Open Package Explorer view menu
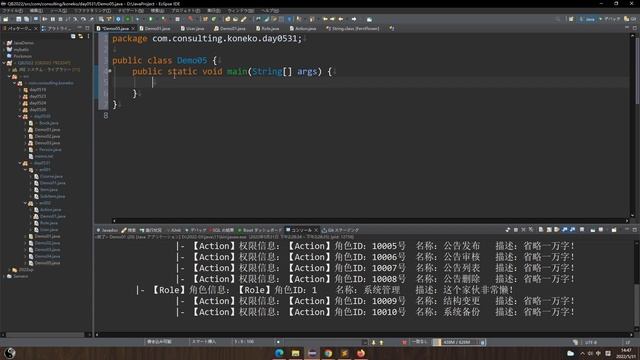Screen dimensions: 640x360 [88, 36]
